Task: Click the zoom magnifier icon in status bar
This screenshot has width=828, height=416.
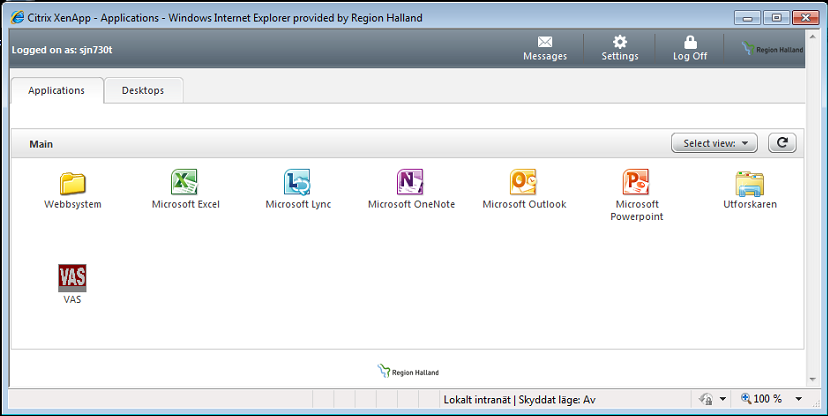Action: 746,399
